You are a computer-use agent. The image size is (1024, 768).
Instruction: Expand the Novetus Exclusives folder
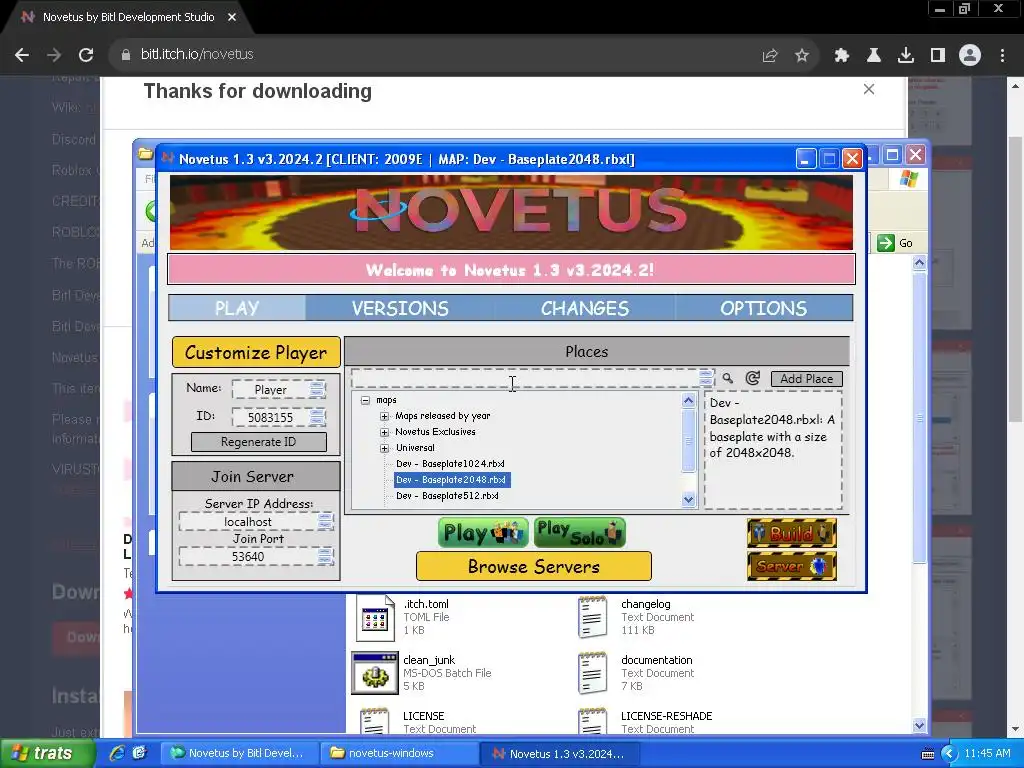coord(385,432)
